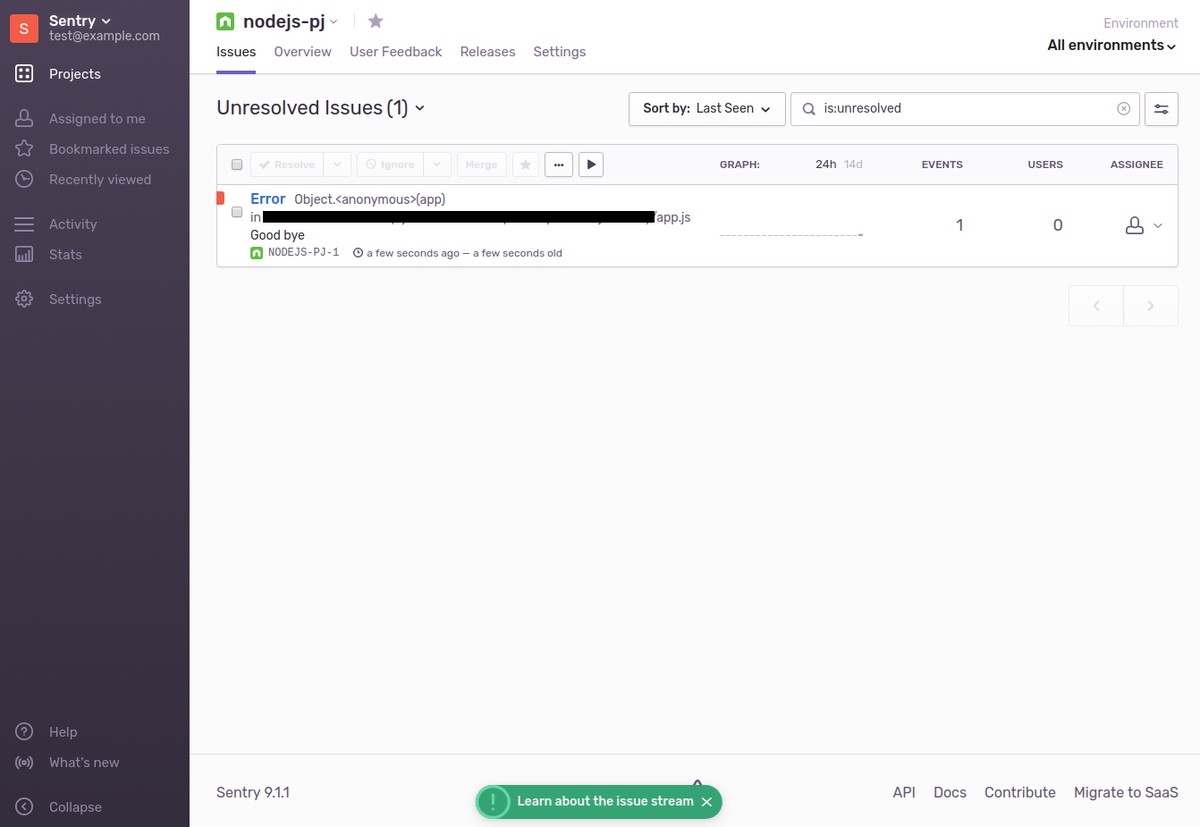Bookmark selected issues with star button

[x=525, y=165]
